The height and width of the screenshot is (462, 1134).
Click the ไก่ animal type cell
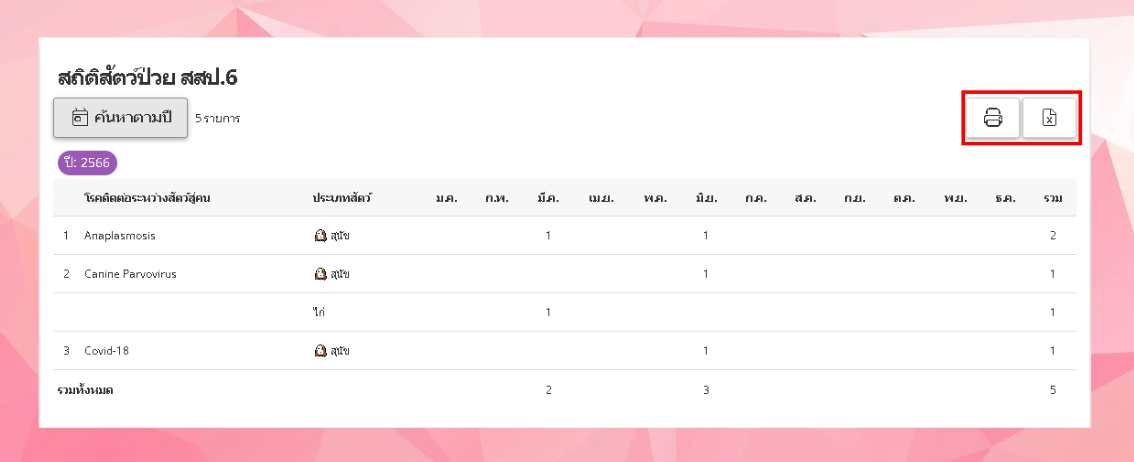coord(319,312)
